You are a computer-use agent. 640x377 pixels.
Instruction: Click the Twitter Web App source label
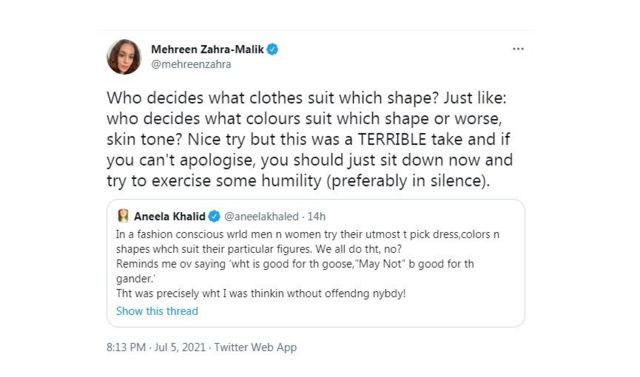[256, 347]
